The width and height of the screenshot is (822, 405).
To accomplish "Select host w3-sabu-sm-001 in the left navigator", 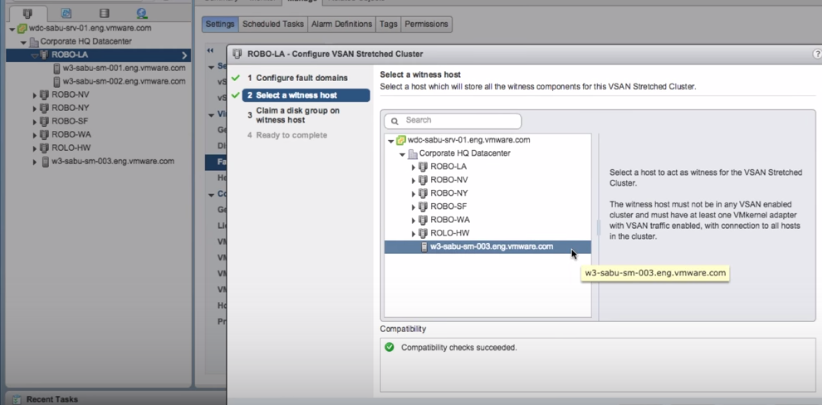I will (123, 68).
